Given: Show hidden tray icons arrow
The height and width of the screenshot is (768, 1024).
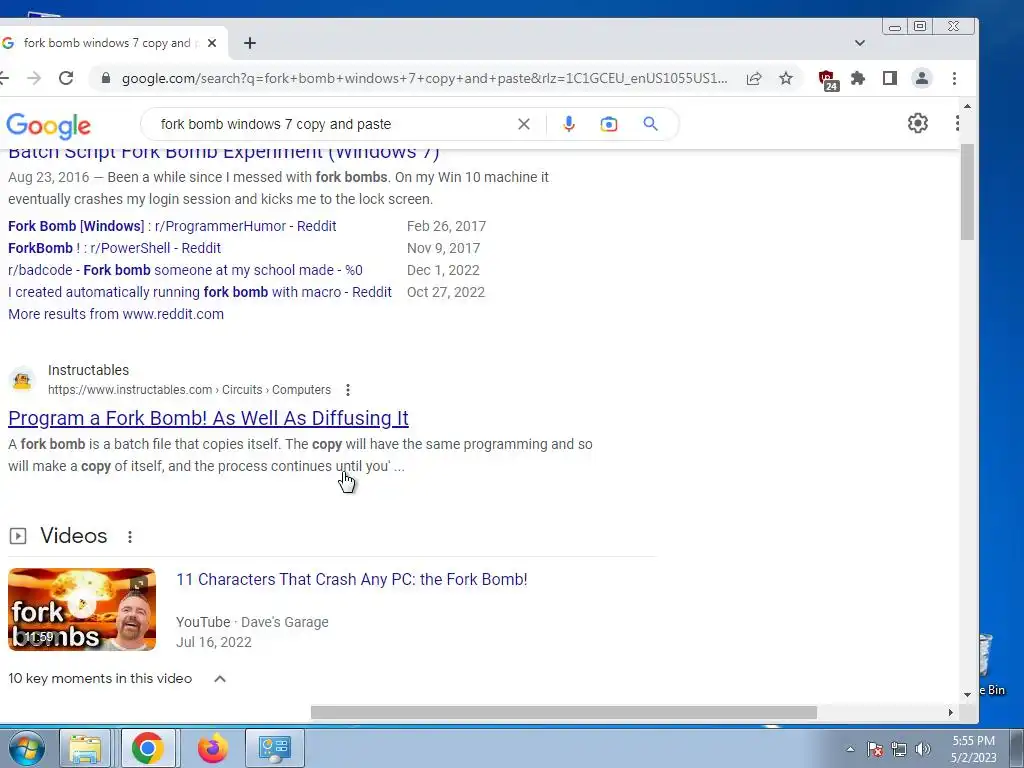Looking at the screenshot, I should pos(850,749).
